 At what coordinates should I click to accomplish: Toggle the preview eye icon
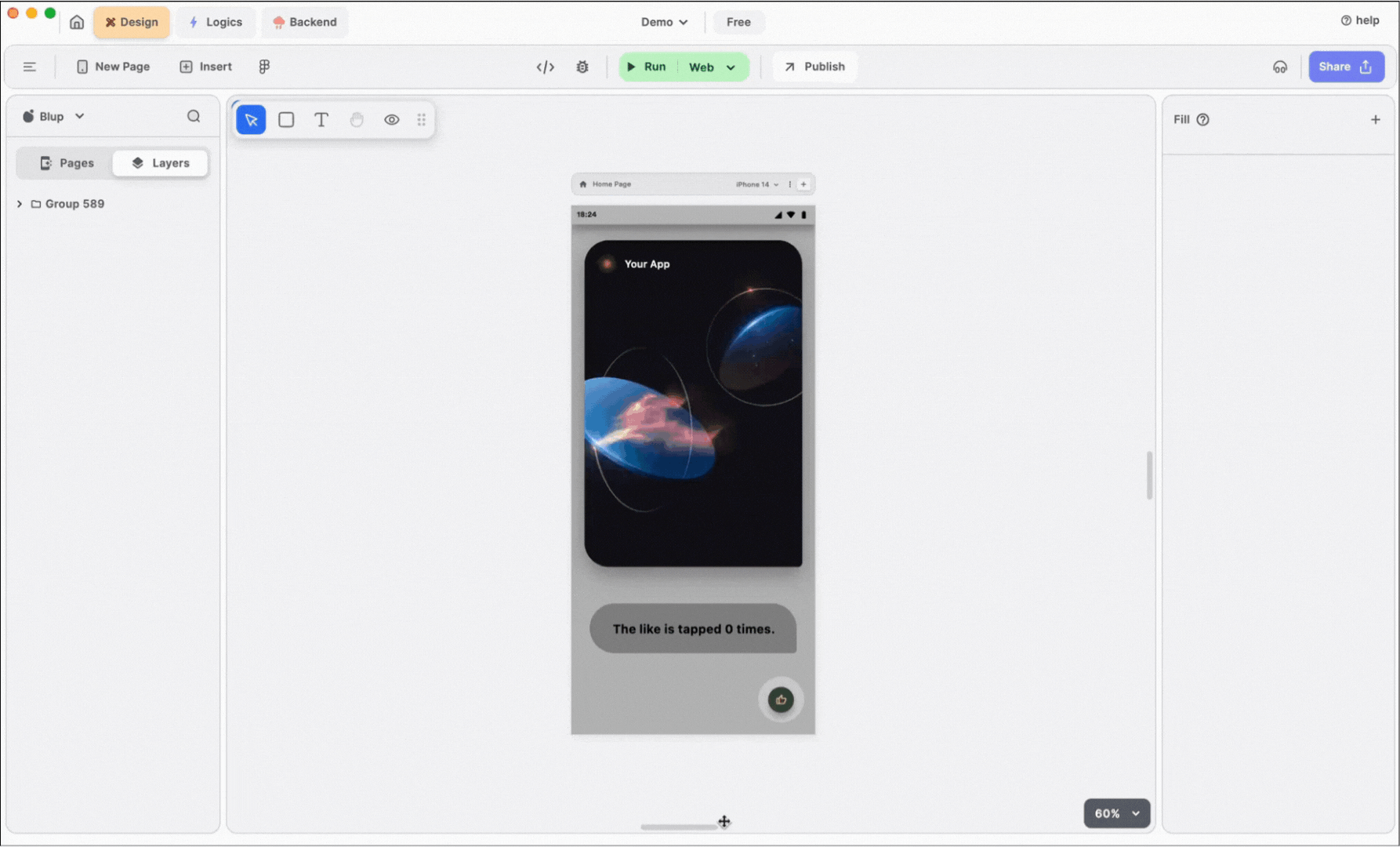click(392, 120)
